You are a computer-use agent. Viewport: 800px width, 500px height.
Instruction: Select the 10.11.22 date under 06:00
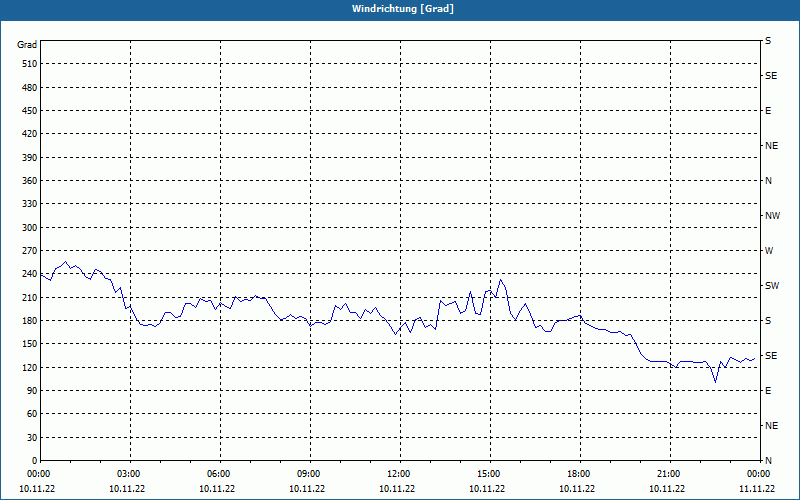(x=217, y=489)
